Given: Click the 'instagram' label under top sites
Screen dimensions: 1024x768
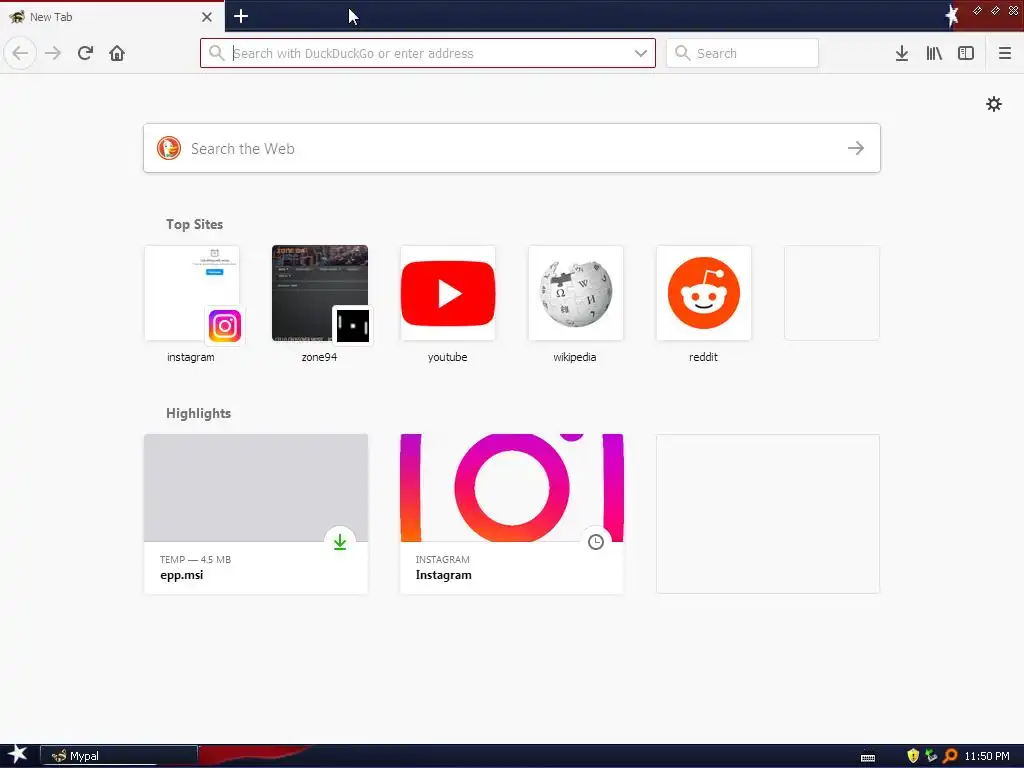Looking at the screenshot, I should pos(191,357).
